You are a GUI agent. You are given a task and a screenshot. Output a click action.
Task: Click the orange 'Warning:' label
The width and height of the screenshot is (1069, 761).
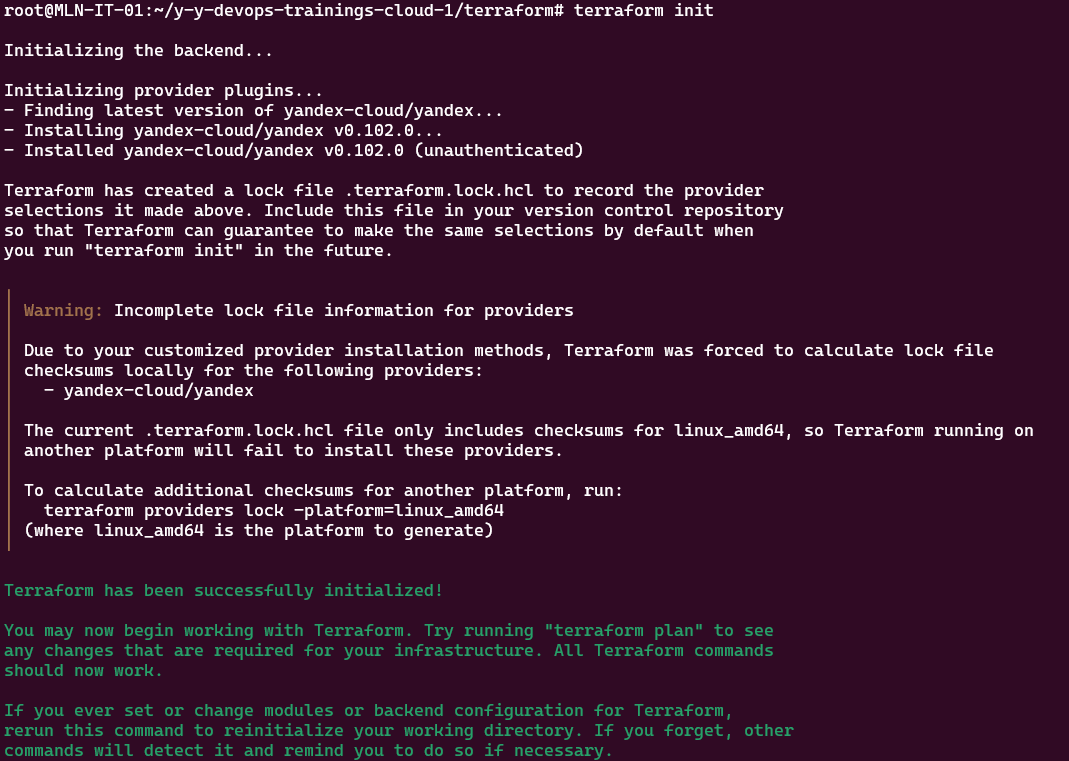pos(63,310)
